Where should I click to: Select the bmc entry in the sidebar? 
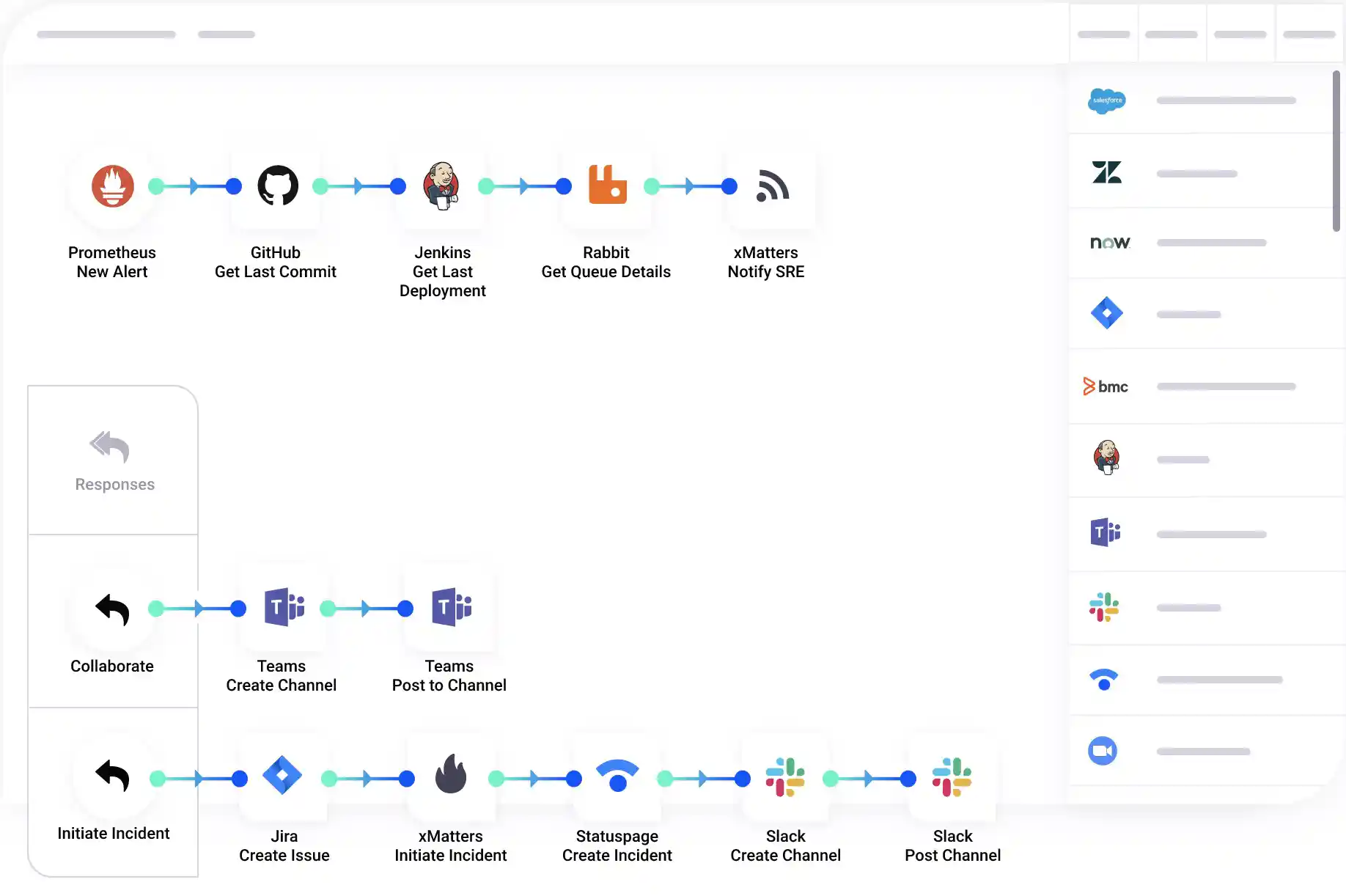click(1106, 386)
